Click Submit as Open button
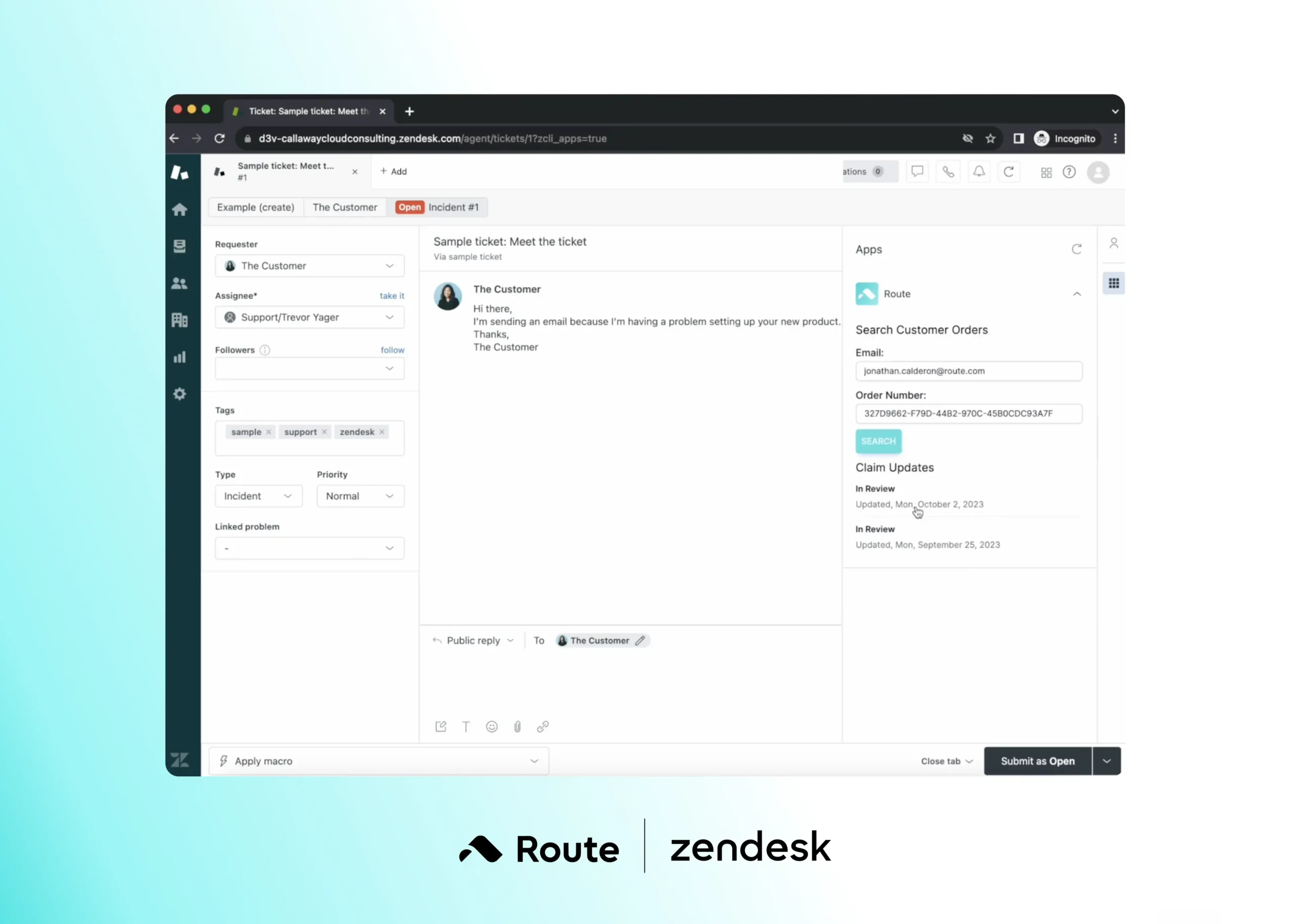Image resolution: width=1291 pixels, height=924 pixels. [x=1037, y=761]
